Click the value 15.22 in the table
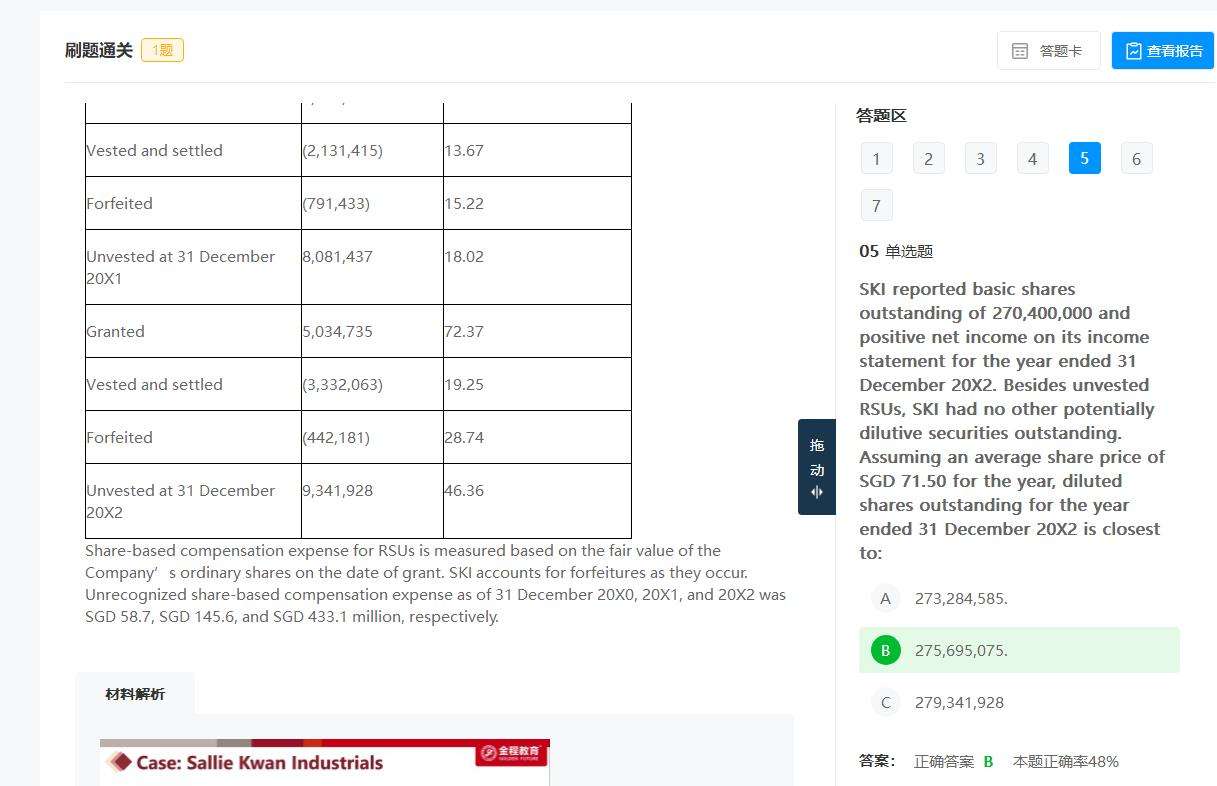 (x=464, y=203)
